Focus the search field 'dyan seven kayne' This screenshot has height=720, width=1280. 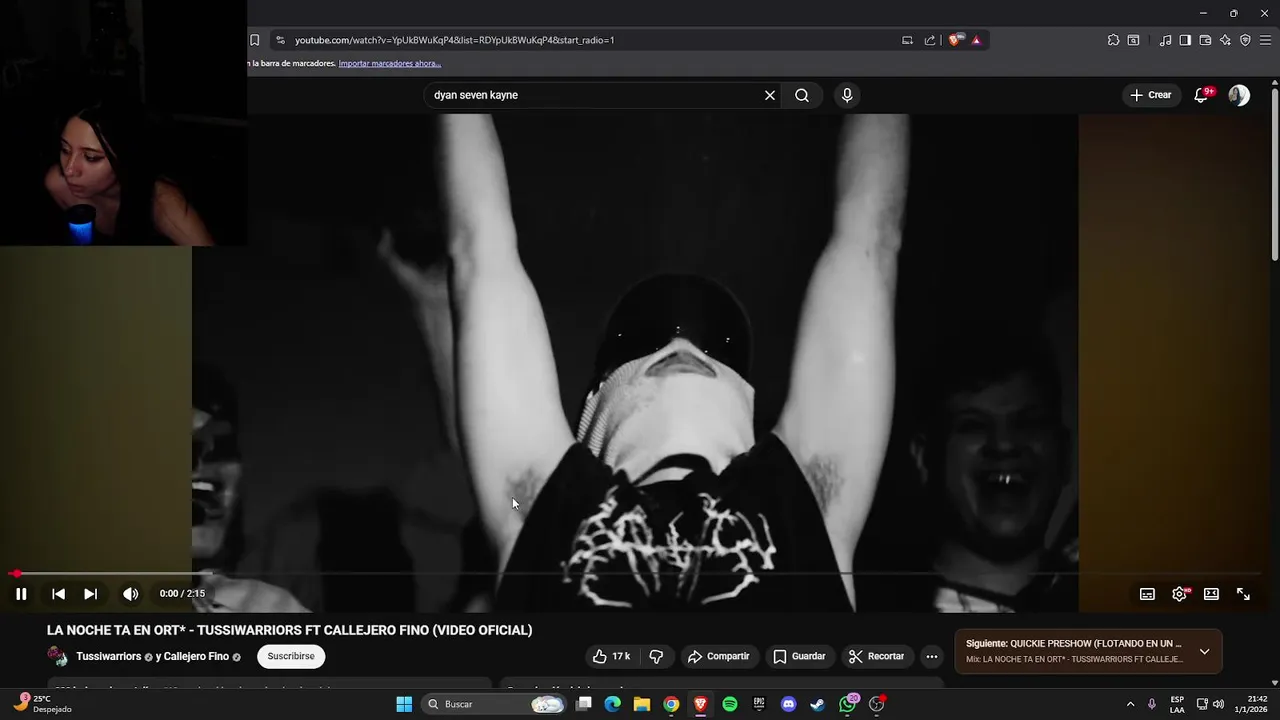[x=595, y=95]
